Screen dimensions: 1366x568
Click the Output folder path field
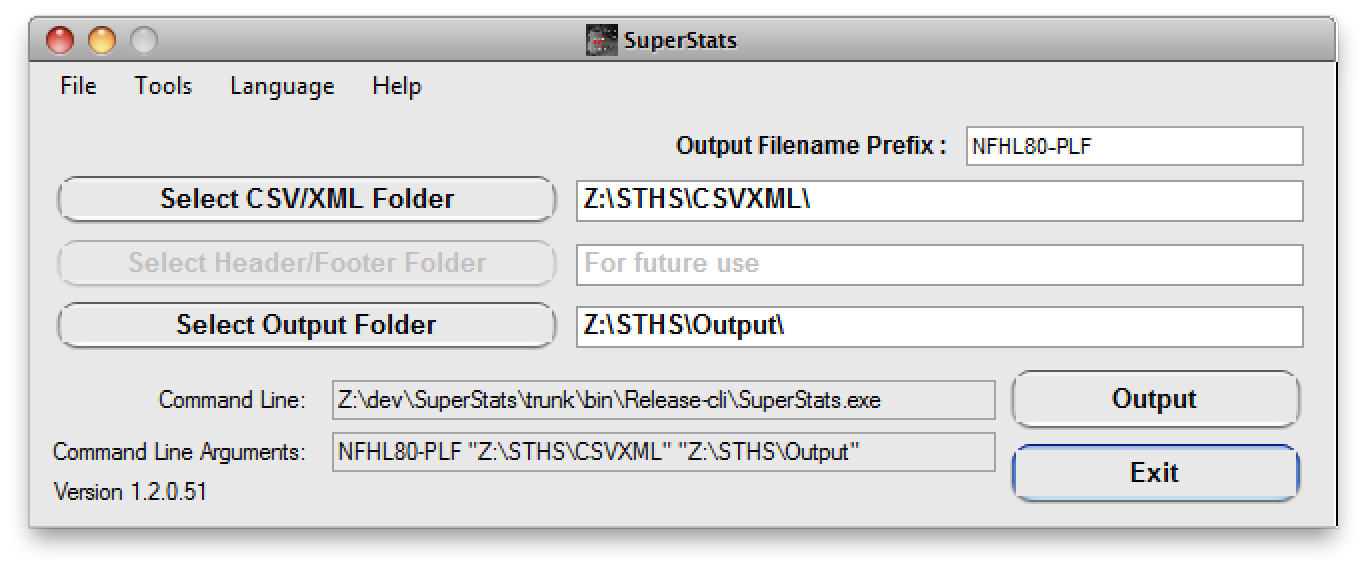[x=939, y=326]
